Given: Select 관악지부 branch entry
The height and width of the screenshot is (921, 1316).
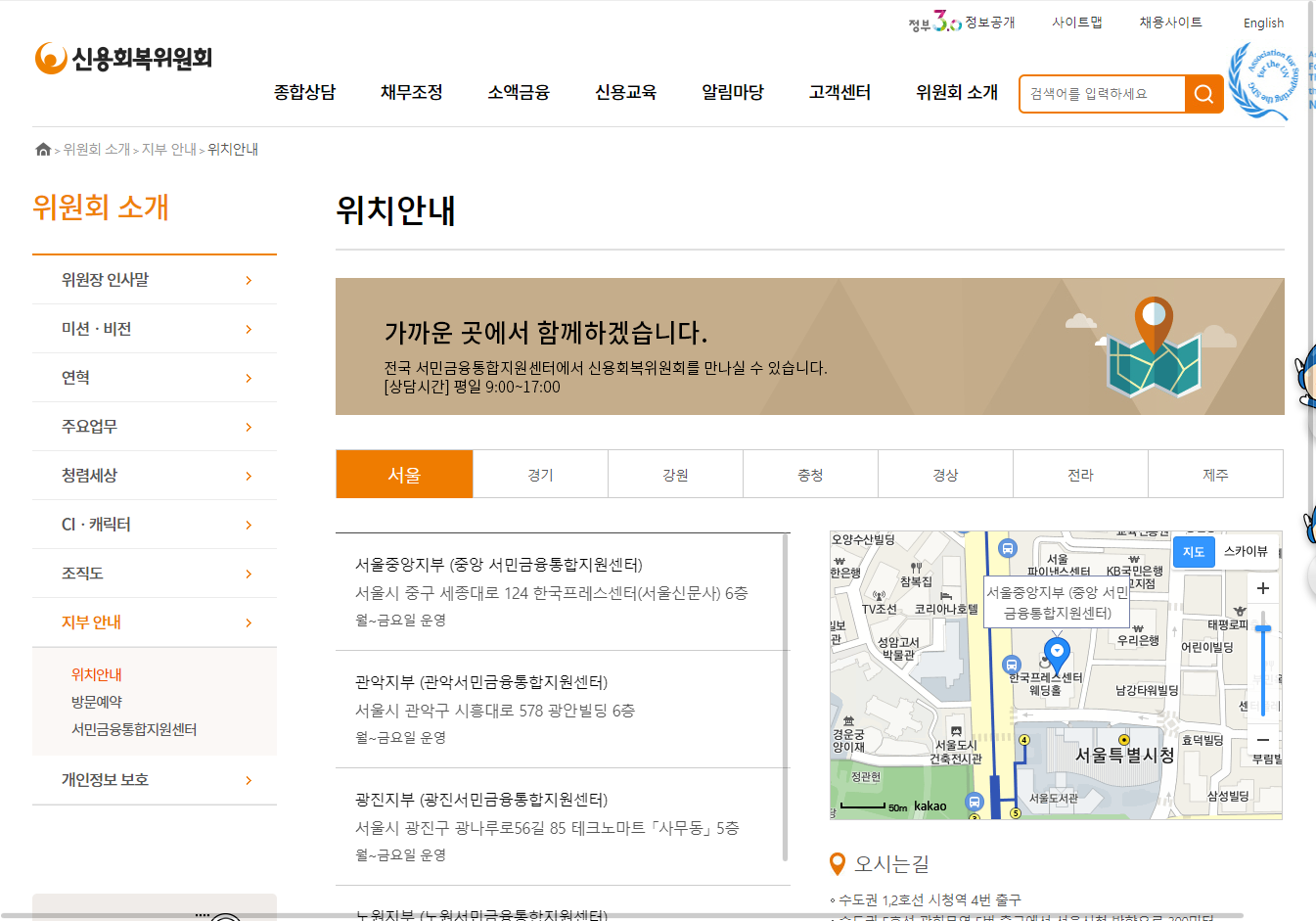Looking at the screenshot, I should tap(563, 710).
